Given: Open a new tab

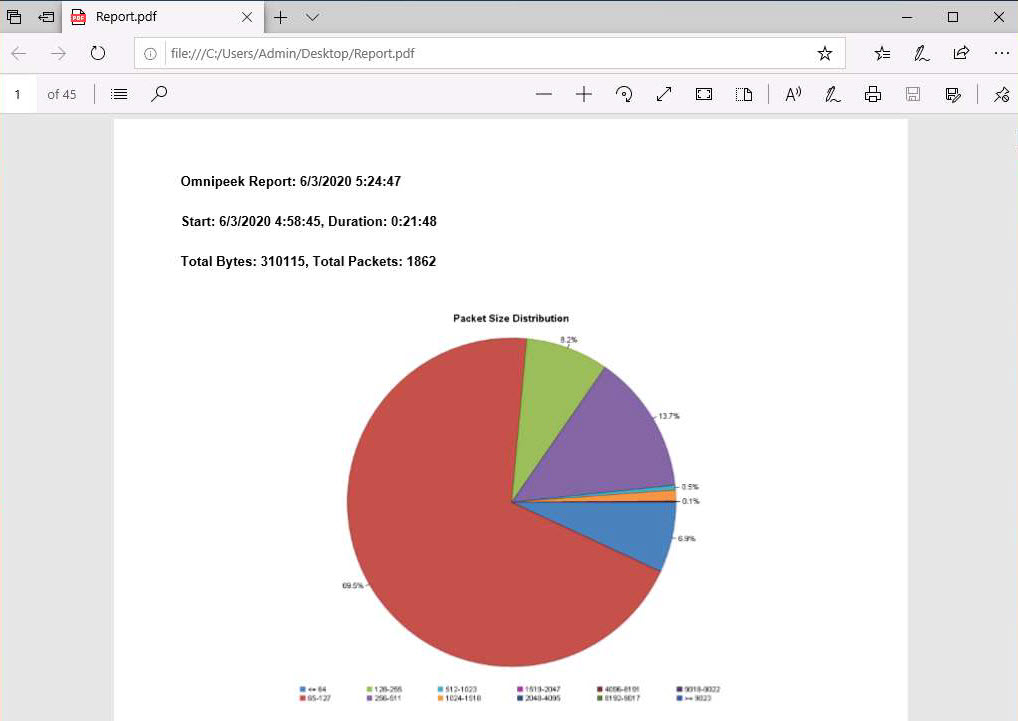Looking at the screenshot, I should click(x=280, y=18).
